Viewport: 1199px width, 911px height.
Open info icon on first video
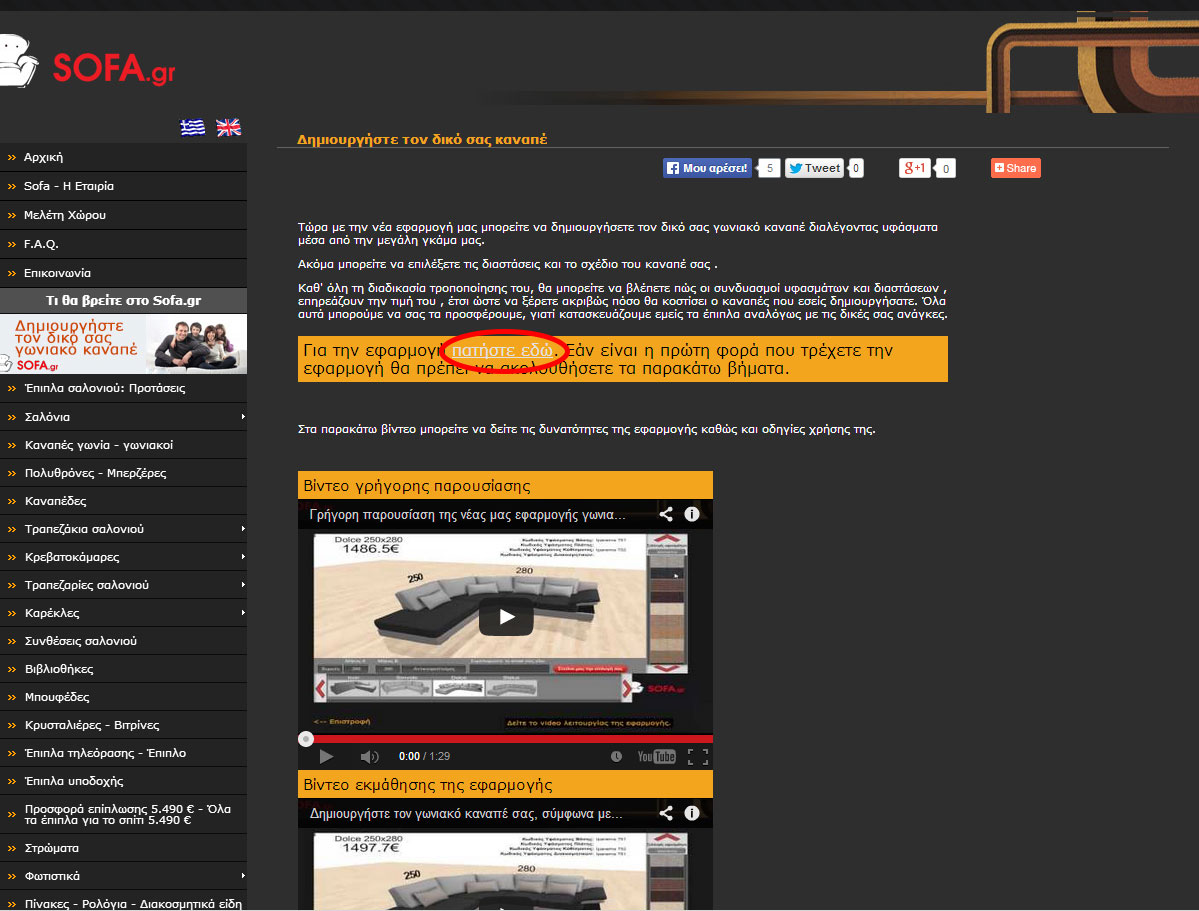point(692,515)
